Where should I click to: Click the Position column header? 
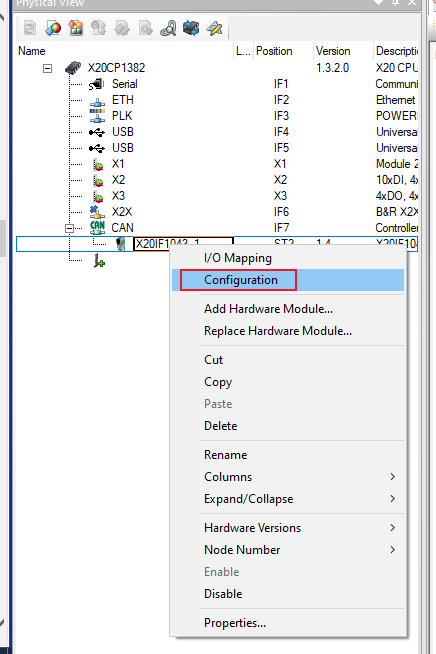coord(283,51)
